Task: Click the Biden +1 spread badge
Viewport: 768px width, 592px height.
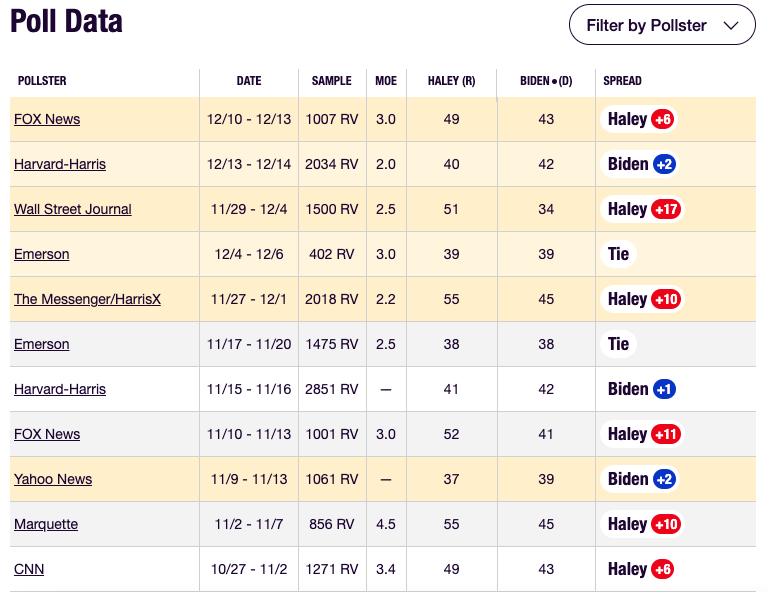Action: point(640,389)
